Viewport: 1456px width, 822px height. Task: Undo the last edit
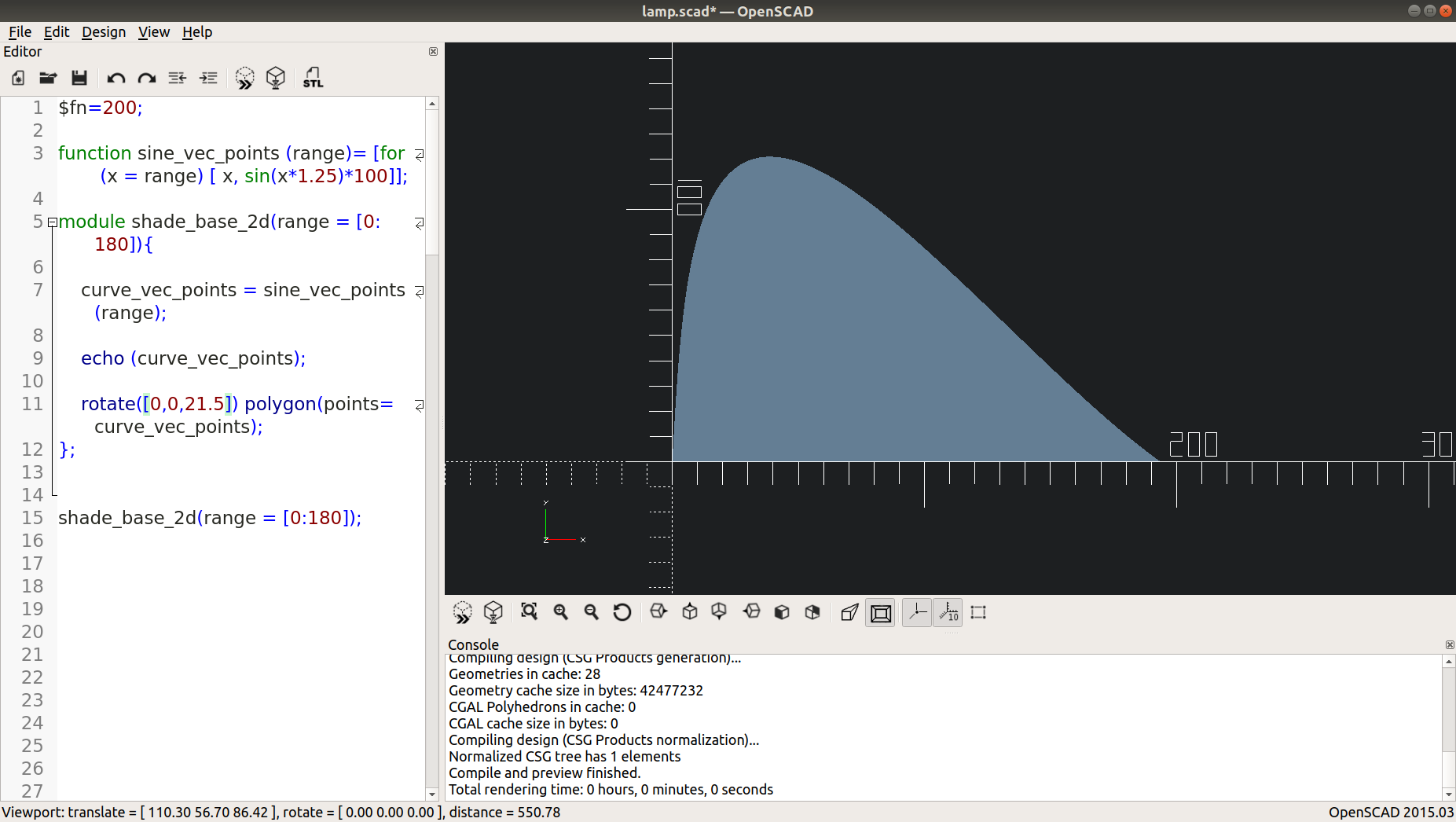point(116,78)
